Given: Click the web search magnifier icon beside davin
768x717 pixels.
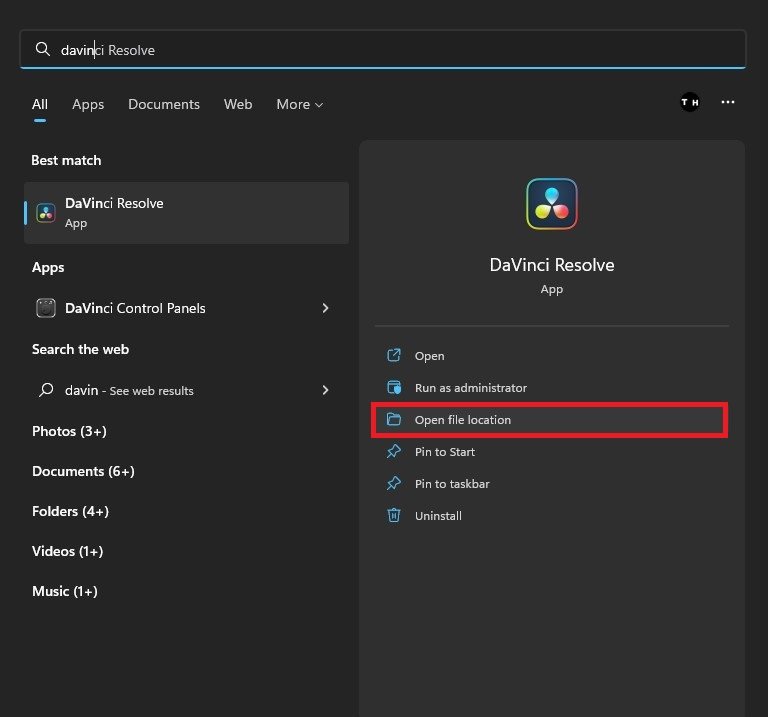Looking at the screenshot, I should (x=46, y=390).
